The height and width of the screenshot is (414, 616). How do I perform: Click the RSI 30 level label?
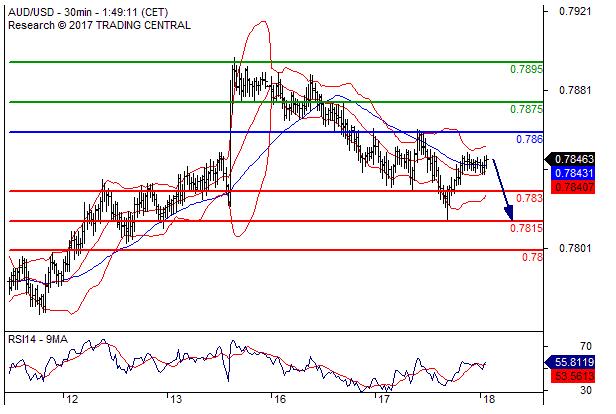[x=586, y=390]
